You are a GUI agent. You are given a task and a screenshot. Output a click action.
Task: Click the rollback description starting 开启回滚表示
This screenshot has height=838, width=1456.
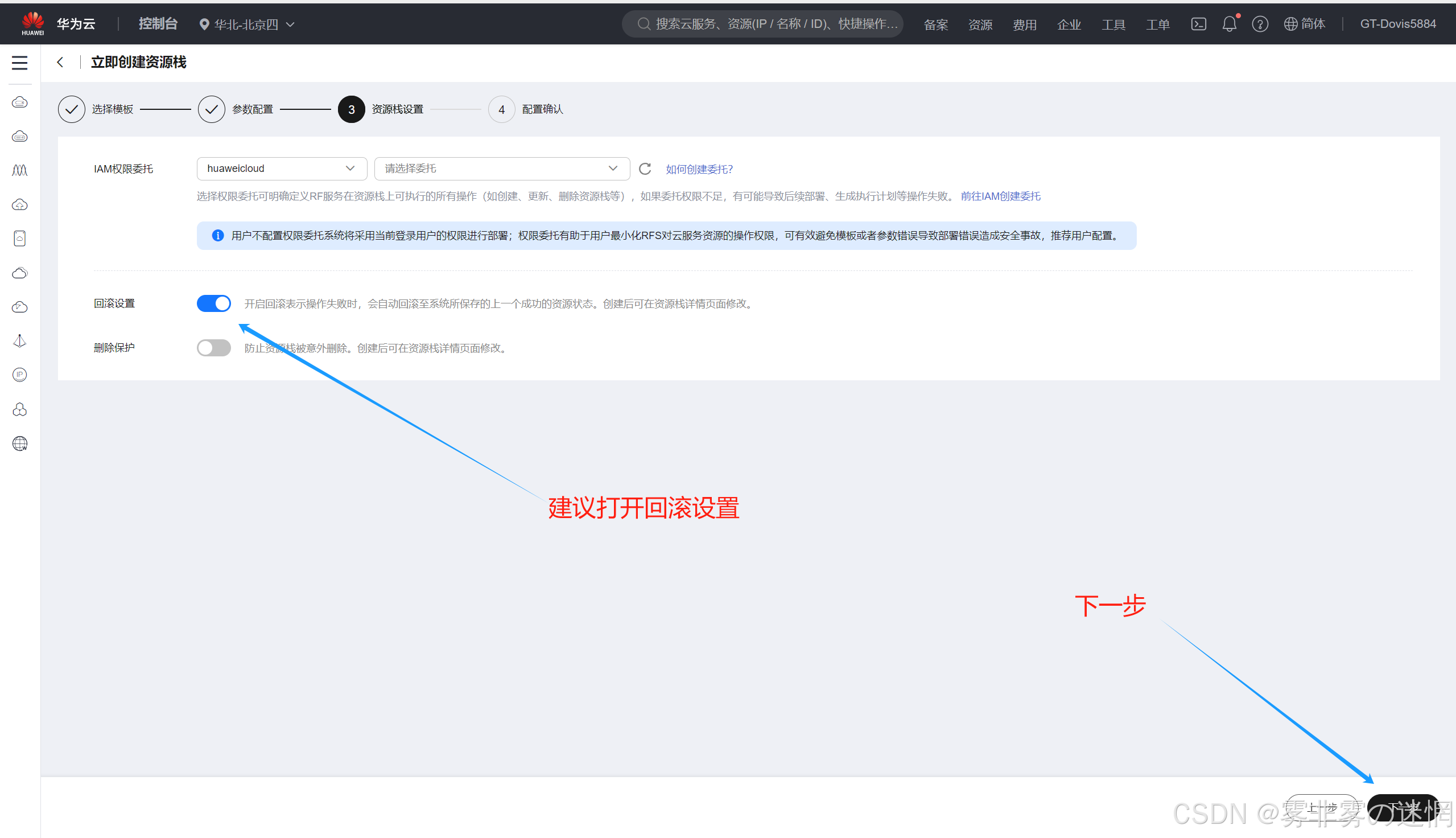499,304
